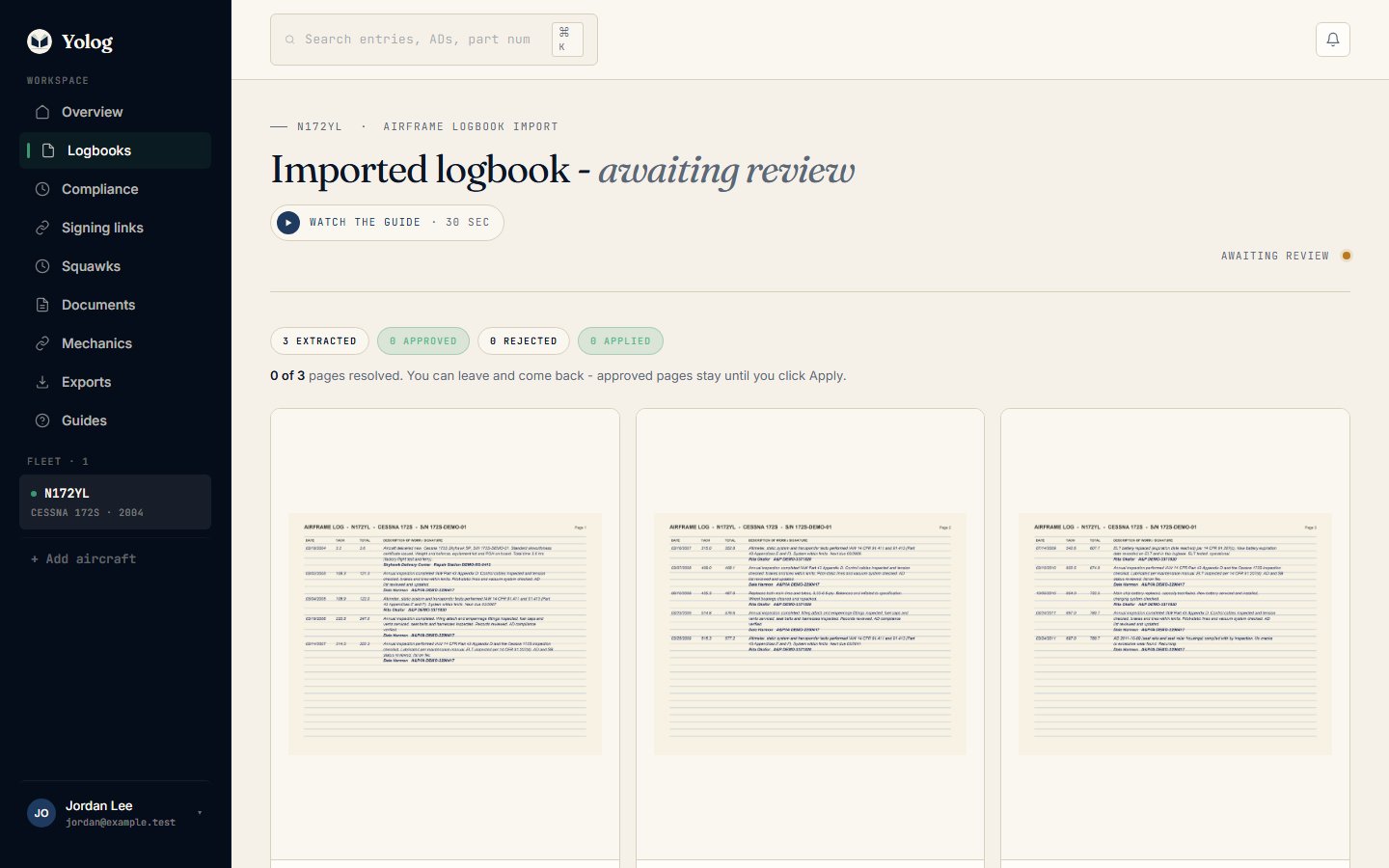Open Guides page
The width and height of the screenshot is (1389, 868).
click(x=115, y=420)
